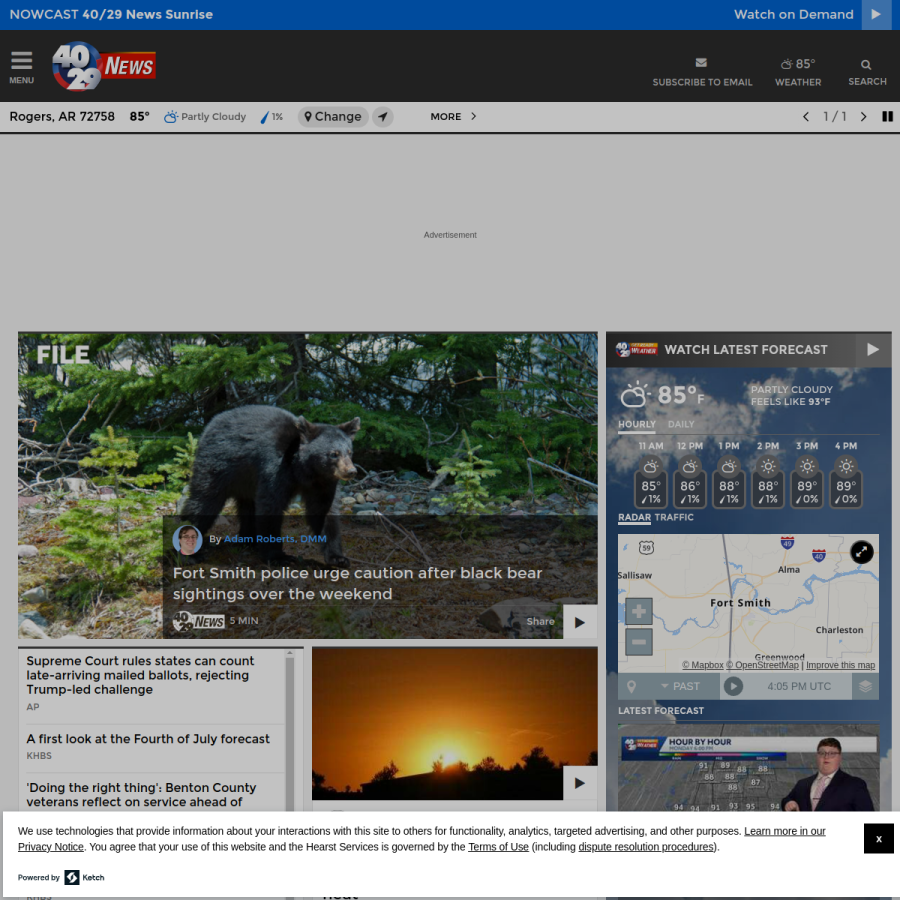Image resolution: width=900 pixels, height=900 pixels.
Task: Select the RADAR tab
Action: [x=634, y=517]
